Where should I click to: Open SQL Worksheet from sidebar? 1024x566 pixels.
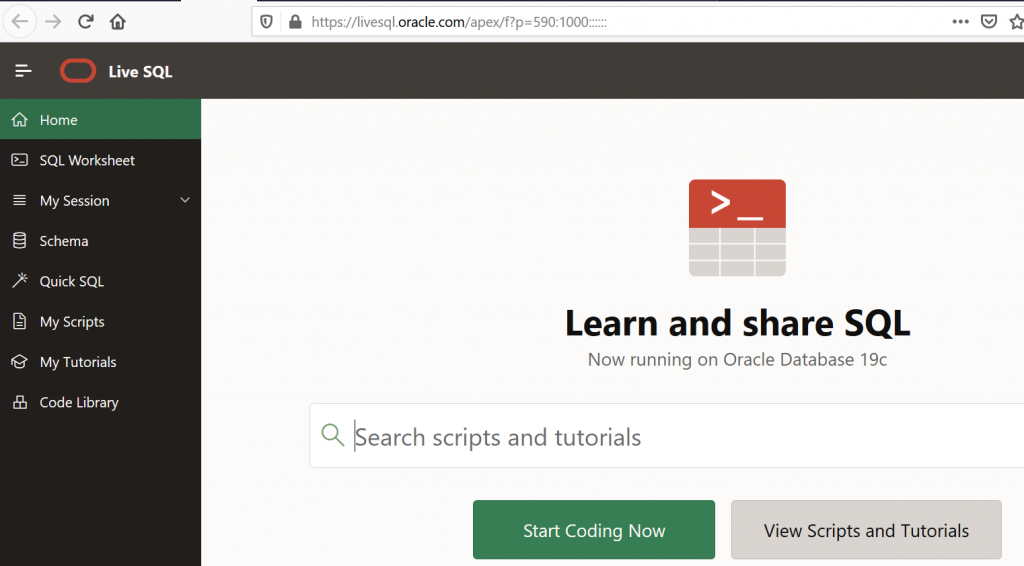tap(101, 160)
